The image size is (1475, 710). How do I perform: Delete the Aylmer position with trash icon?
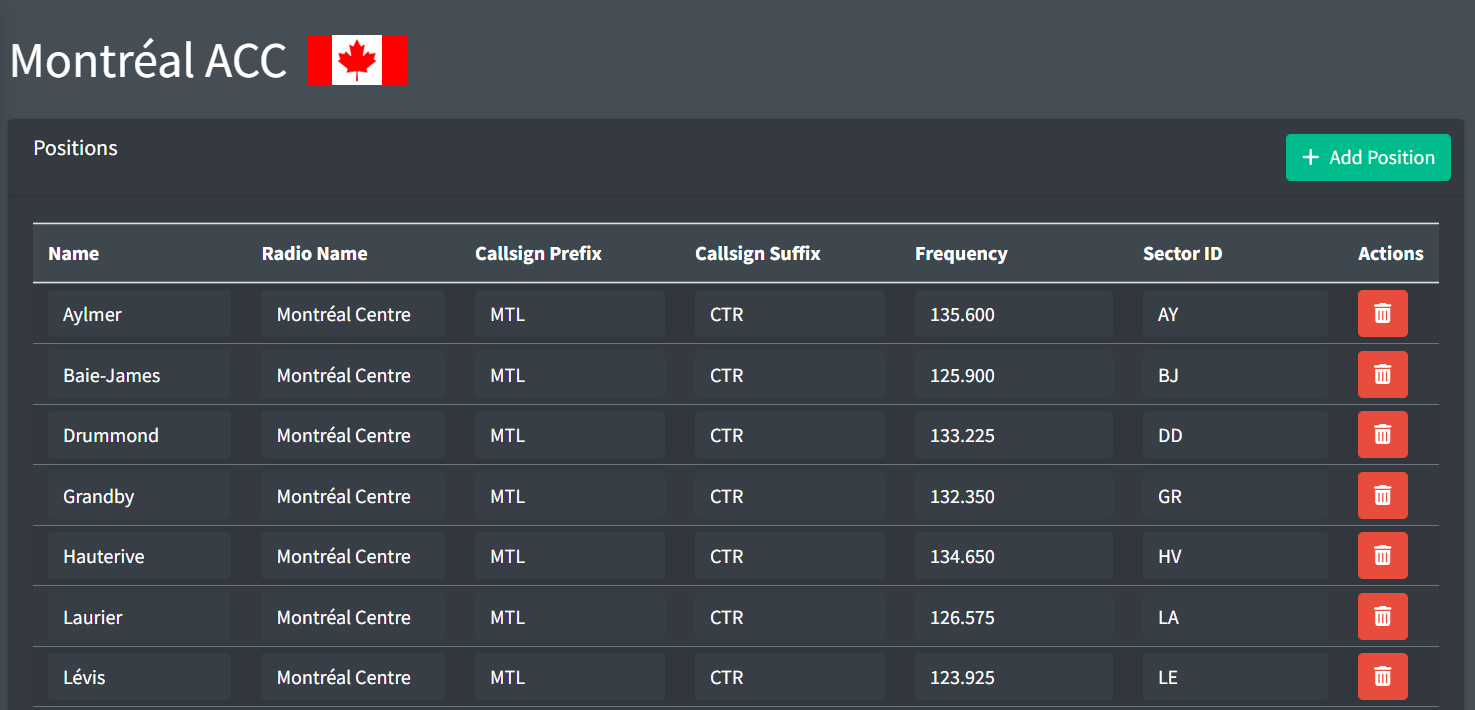pos(1382,314)
